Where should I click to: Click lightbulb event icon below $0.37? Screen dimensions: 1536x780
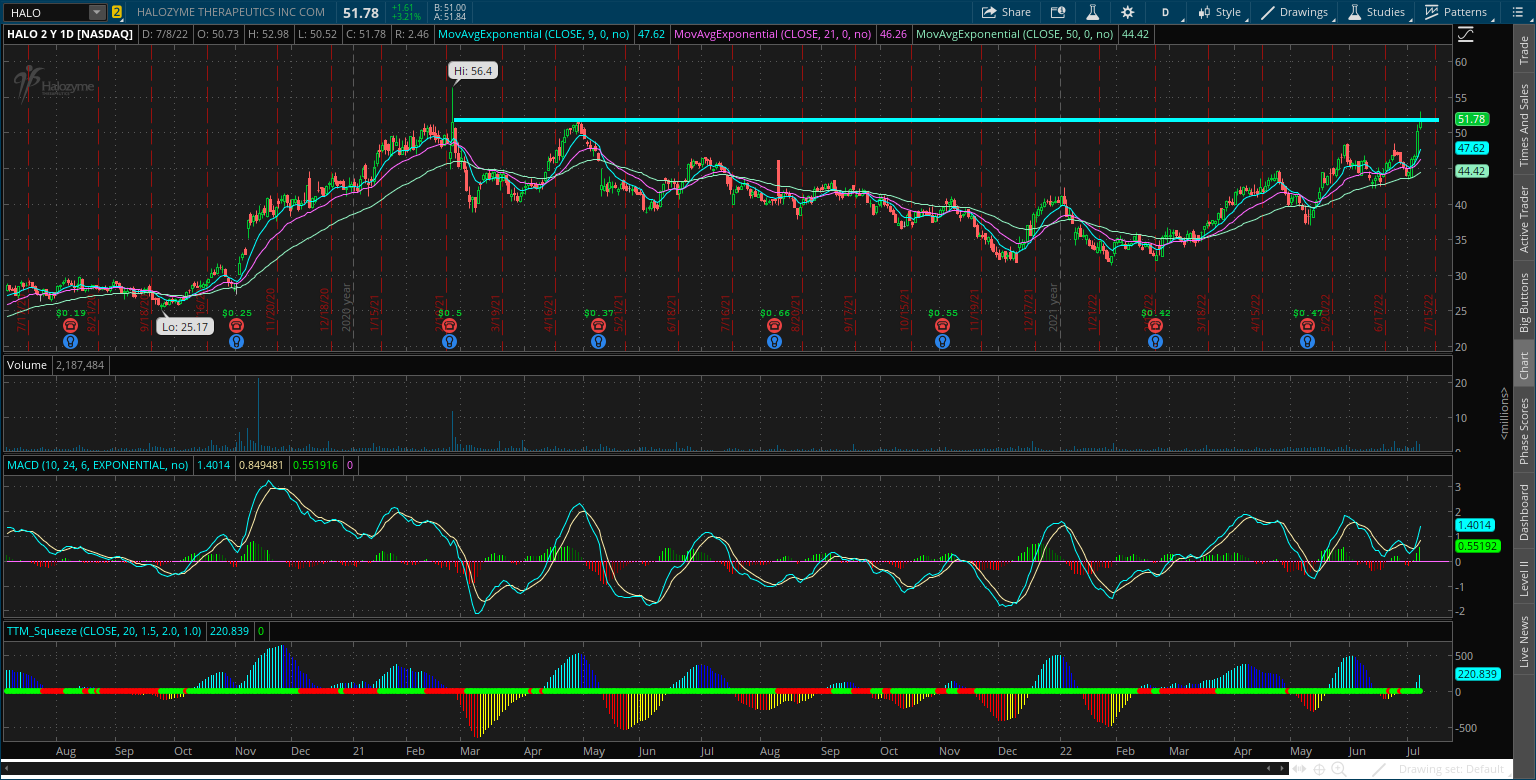pos(598,341)
